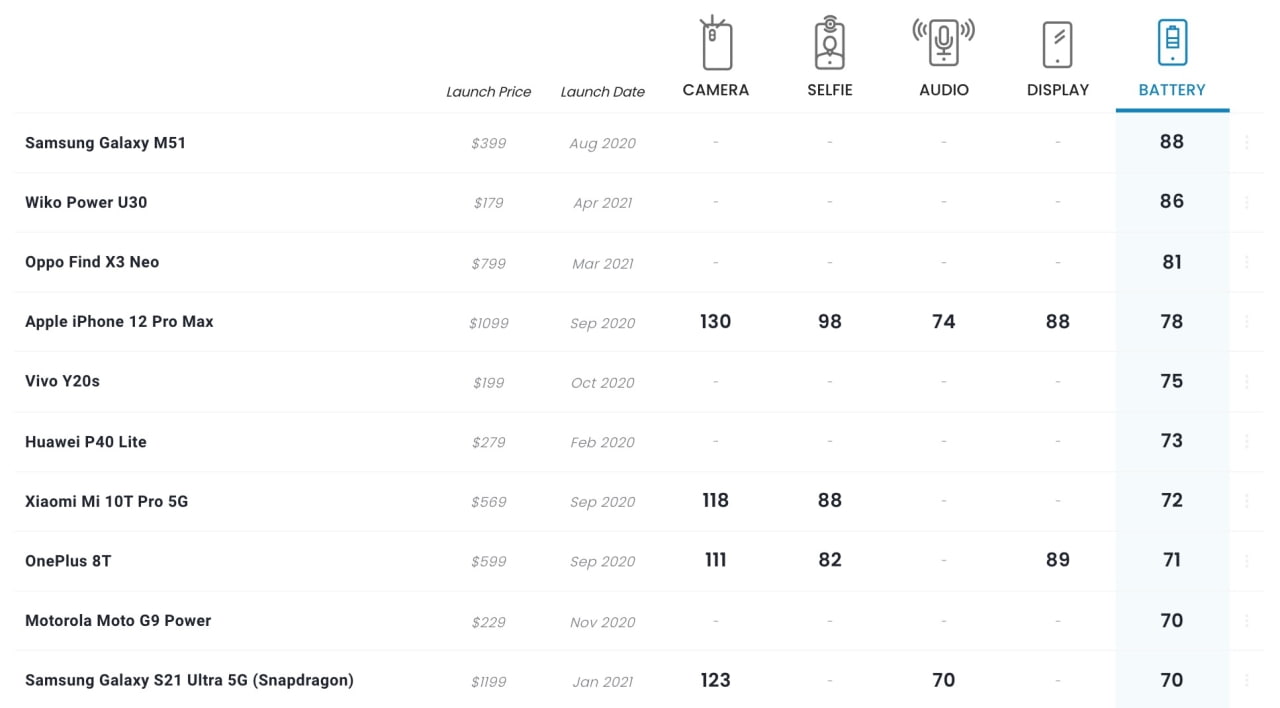Click the three-dot icon on Samsung Galaxy M51 row
This screenshot has width=1280, height=708.
(x=1246, y=142)
